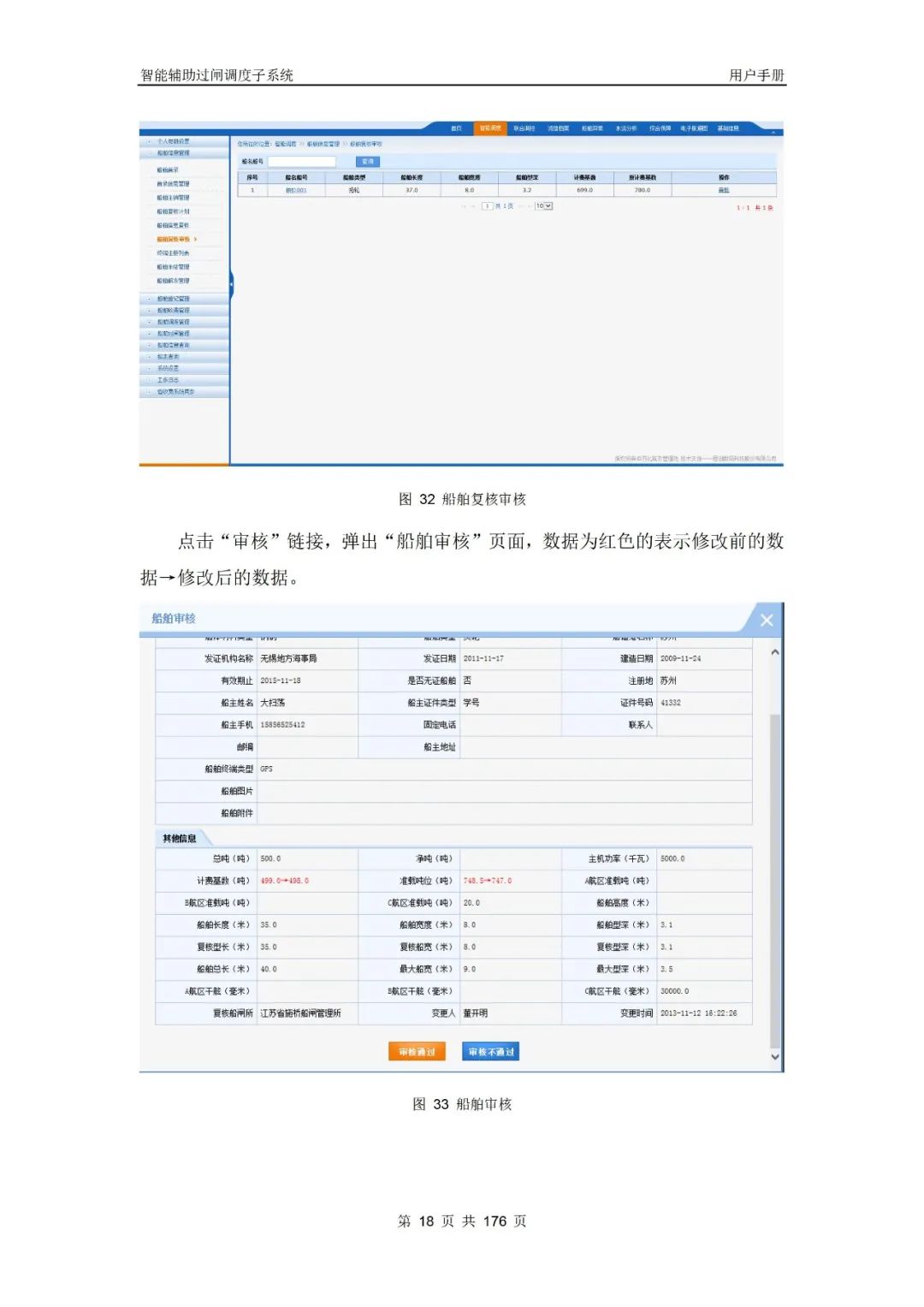Click the 船主手机 value 15858525412
Screen dimensions: 924x1307
(x=282, y=725)
